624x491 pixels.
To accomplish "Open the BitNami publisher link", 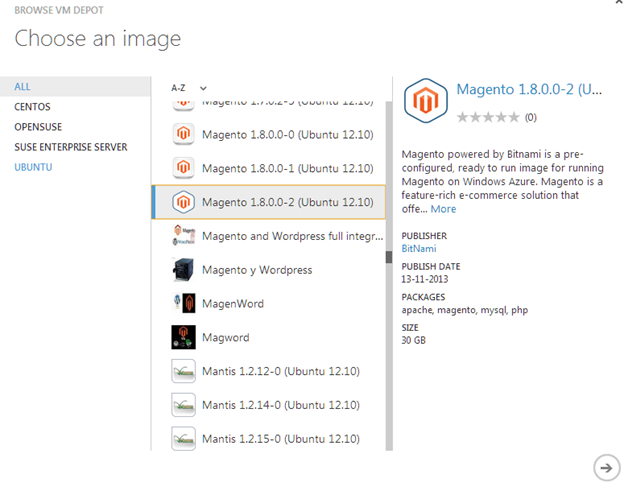I will coord(419,247).
